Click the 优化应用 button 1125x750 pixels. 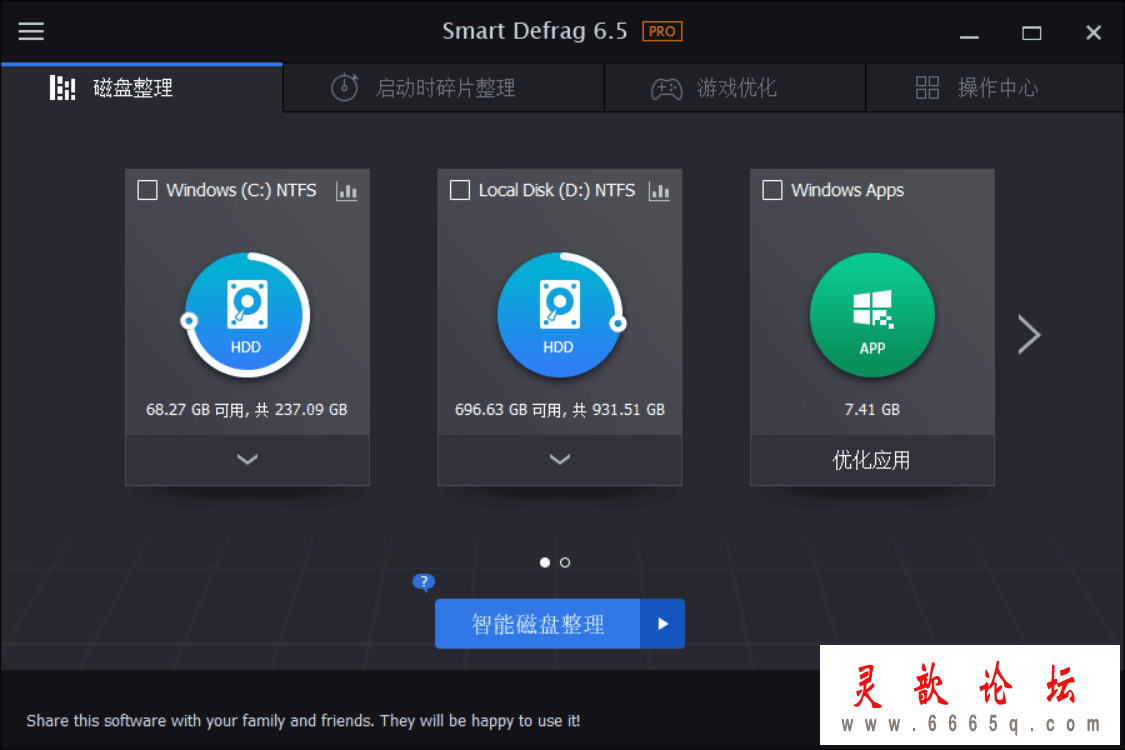872,460
